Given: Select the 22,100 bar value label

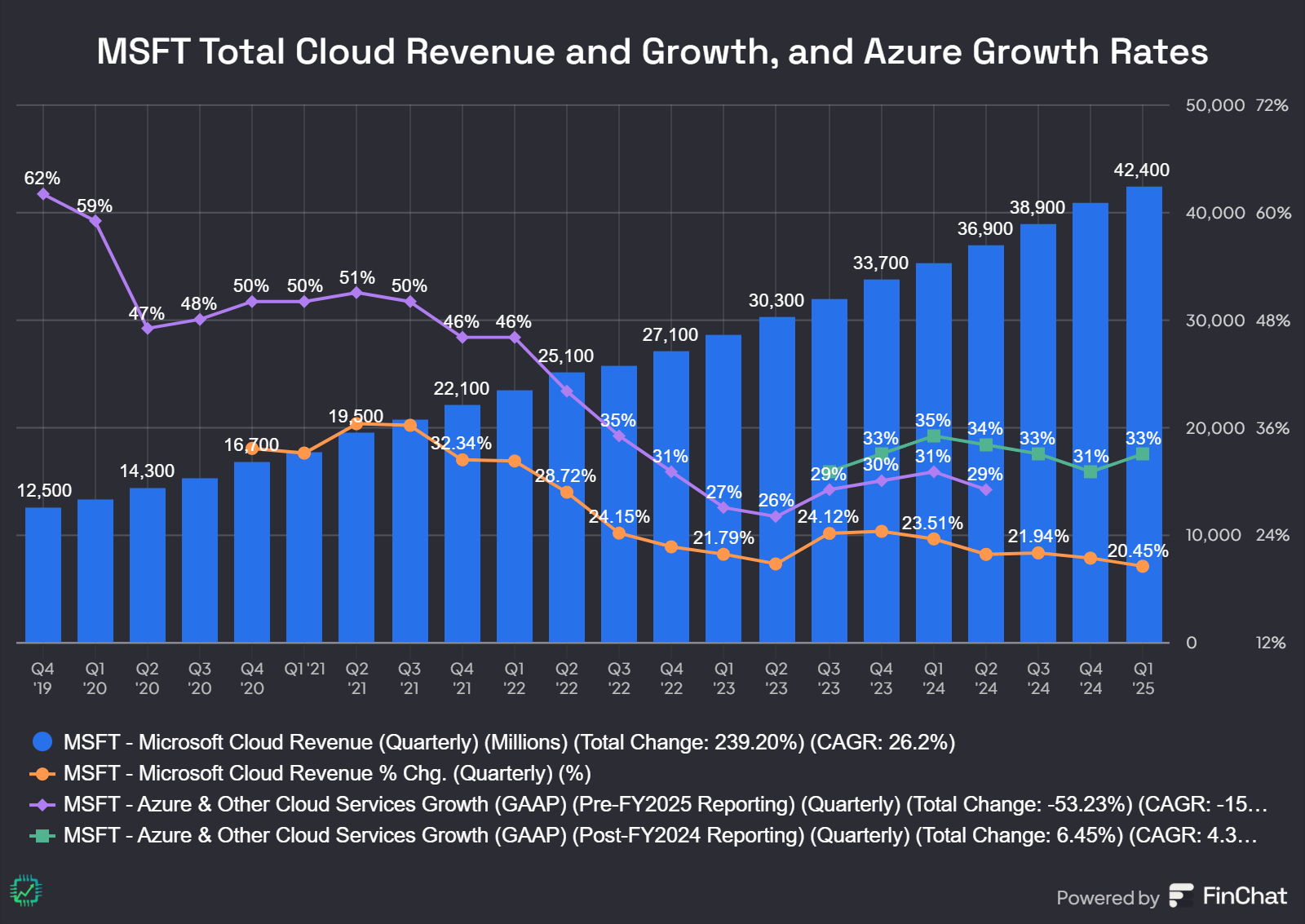Looking at the screenshot, I should pyautogui.click(x=462, y=388).
